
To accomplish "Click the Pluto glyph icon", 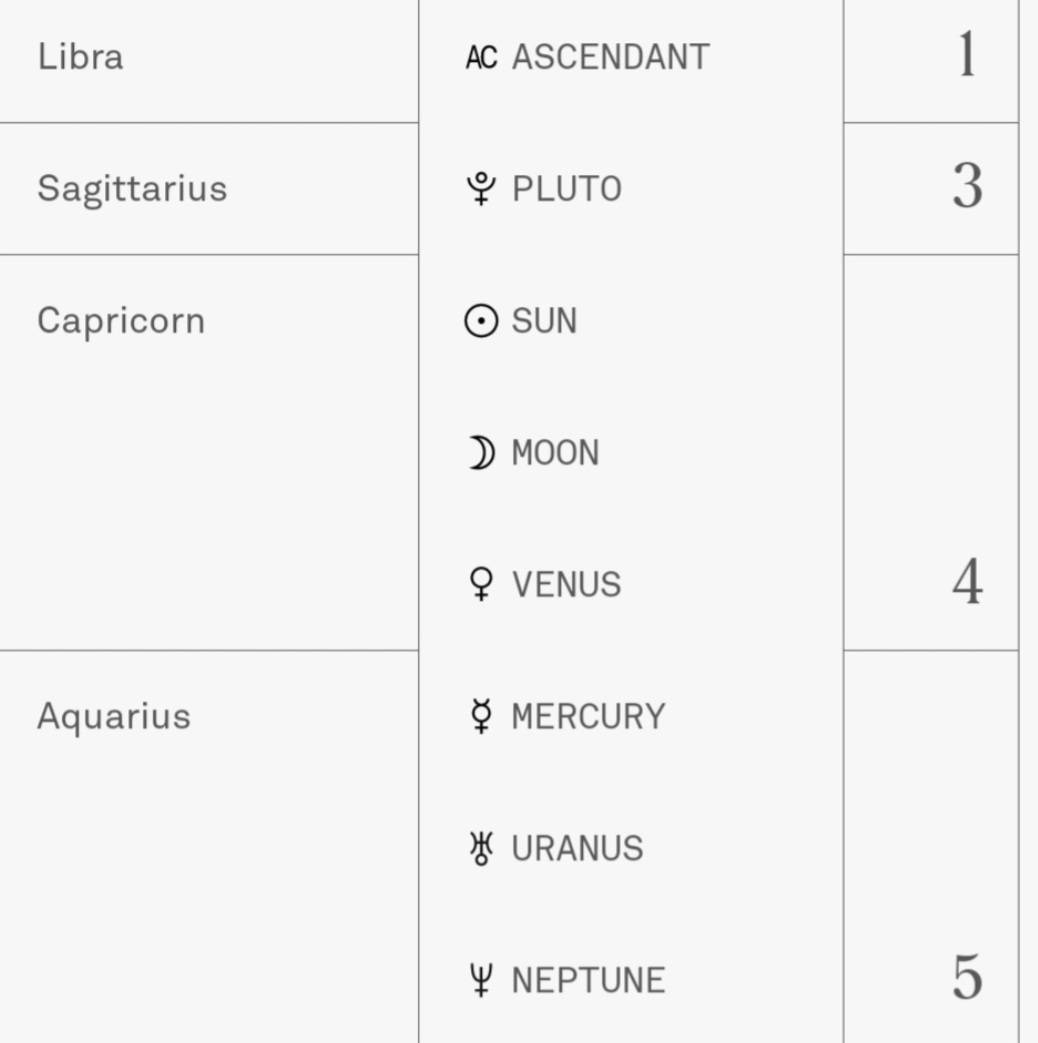I will (481, 189).
